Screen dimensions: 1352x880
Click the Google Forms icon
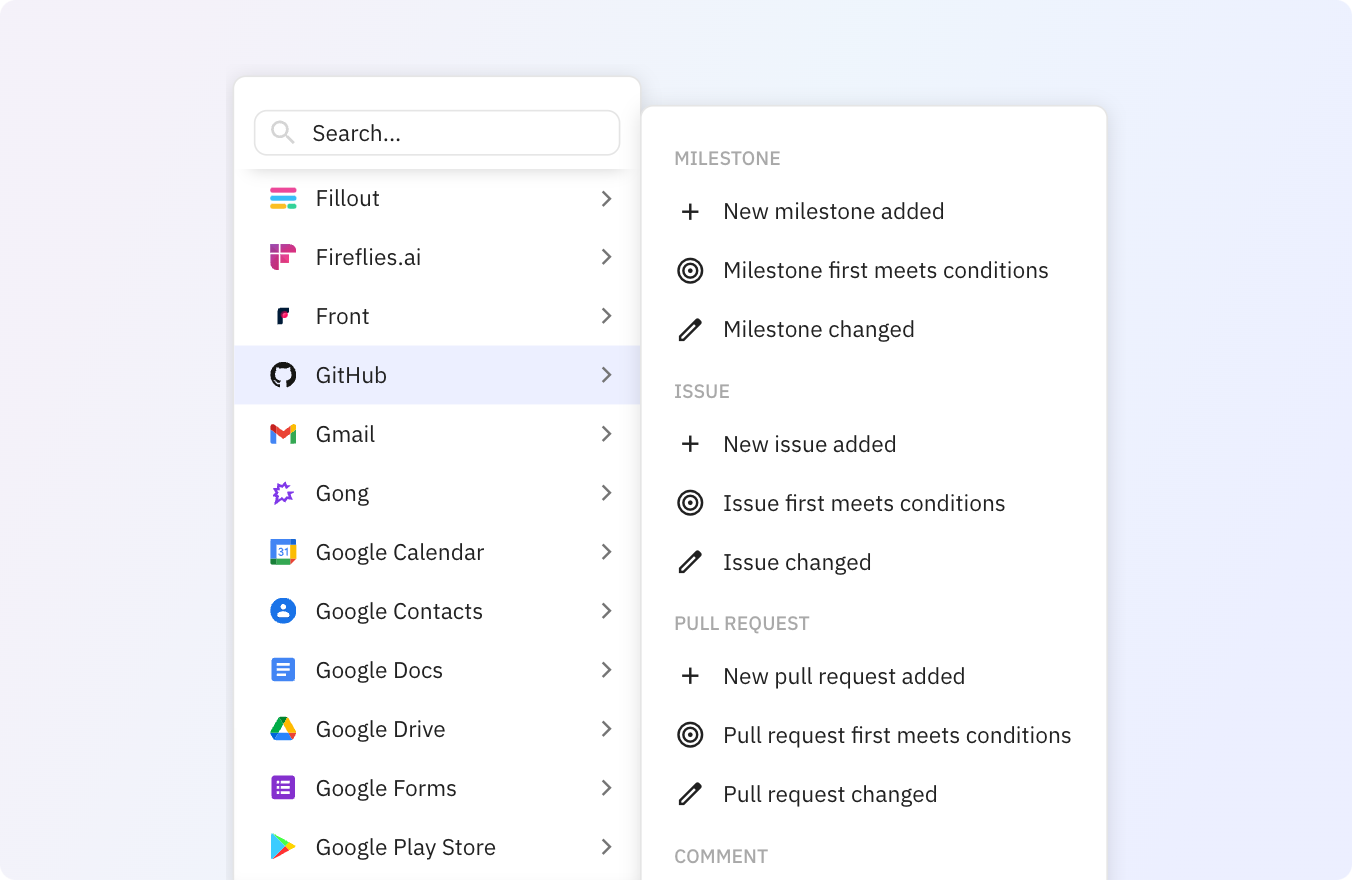(x=283, y=788)
